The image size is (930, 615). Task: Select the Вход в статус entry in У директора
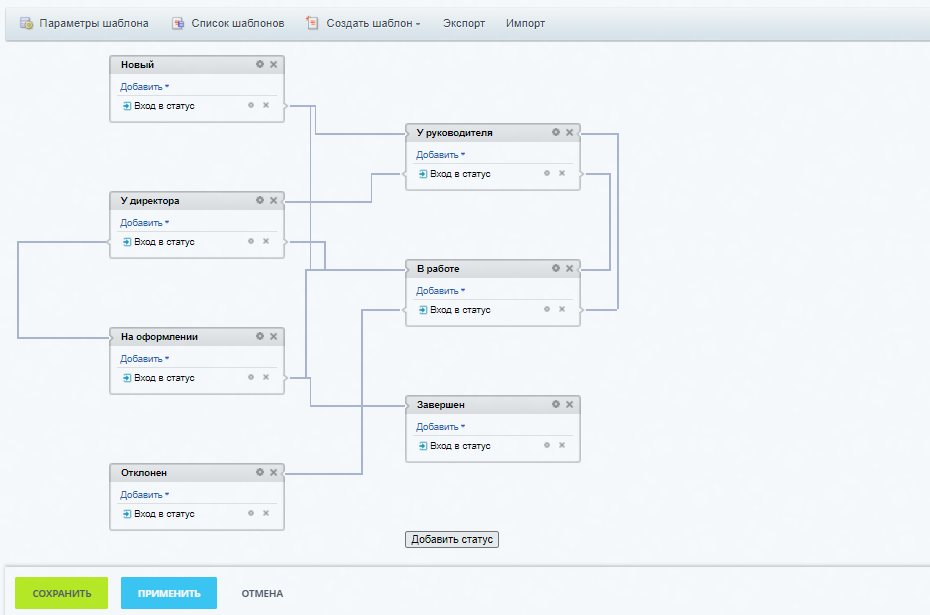[159, 241]
